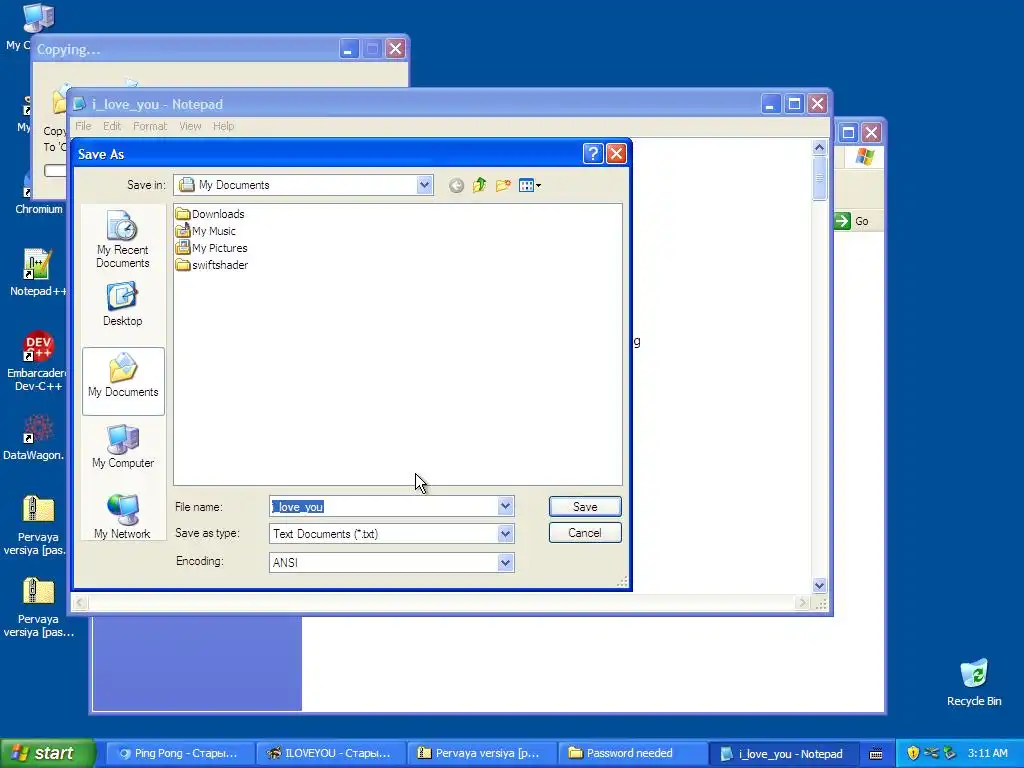The height and width of the screenshot is (768, 1024).
Task: Click the clock showing 3:11 AM
Action: pyautogui.click(x=987, y=754)
